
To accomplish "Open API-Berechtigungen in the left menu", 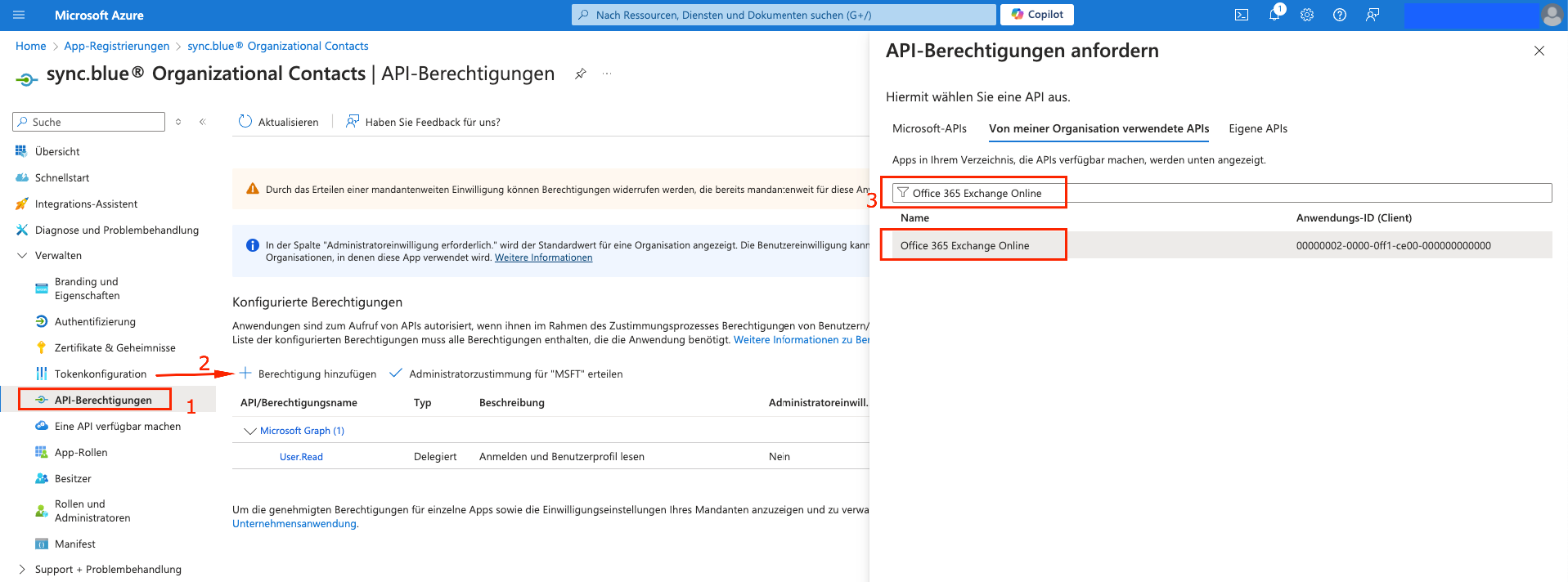I will [x=103, y=400].
